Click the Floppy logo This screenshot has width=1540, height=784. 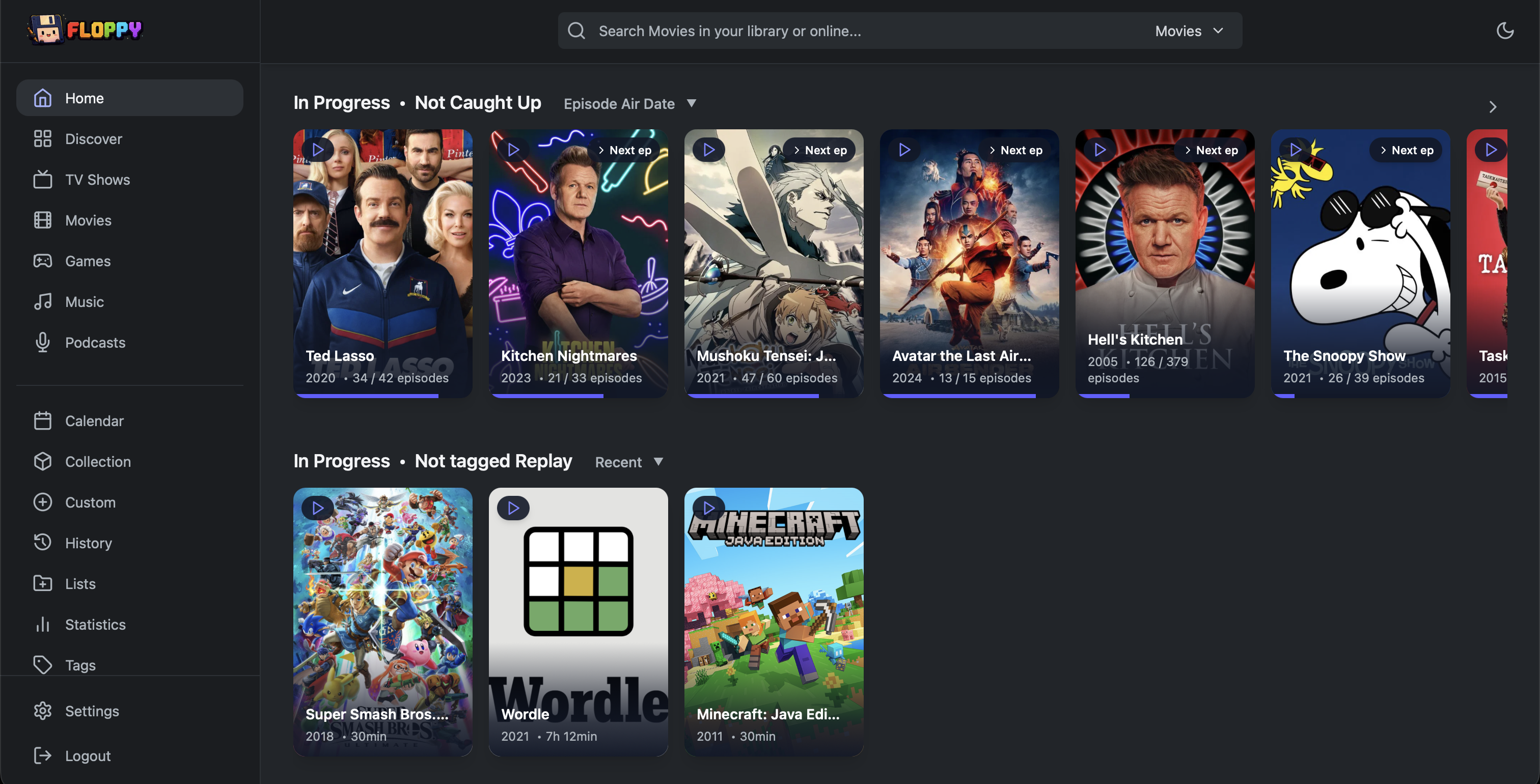point(85,30)
